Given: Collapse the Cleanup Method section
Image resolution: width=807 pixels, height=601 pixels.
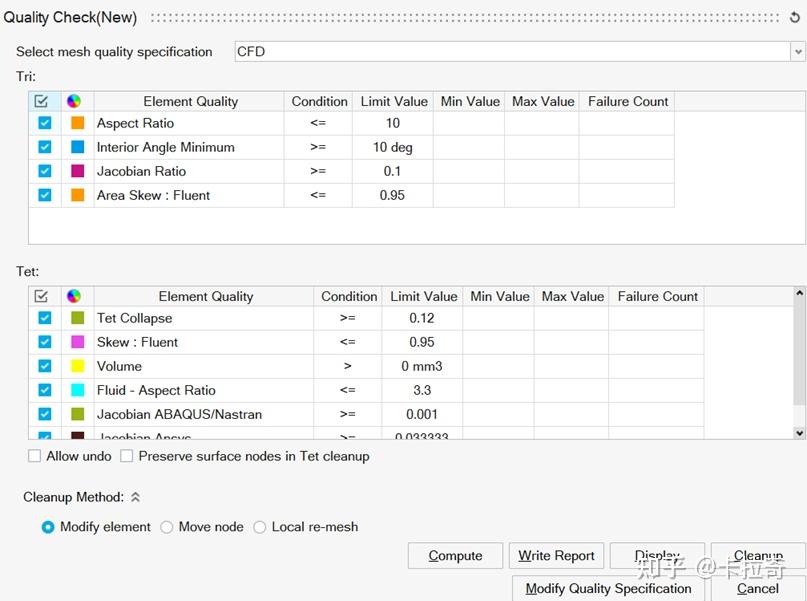Looking at the screenshot, I should coord(135,497).
